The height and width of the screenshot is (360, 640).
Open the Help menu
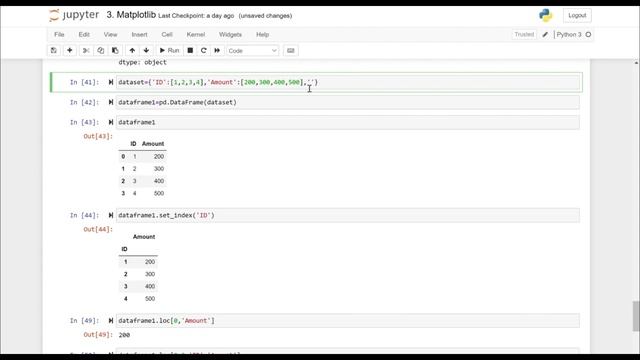[x=262, y=35]
